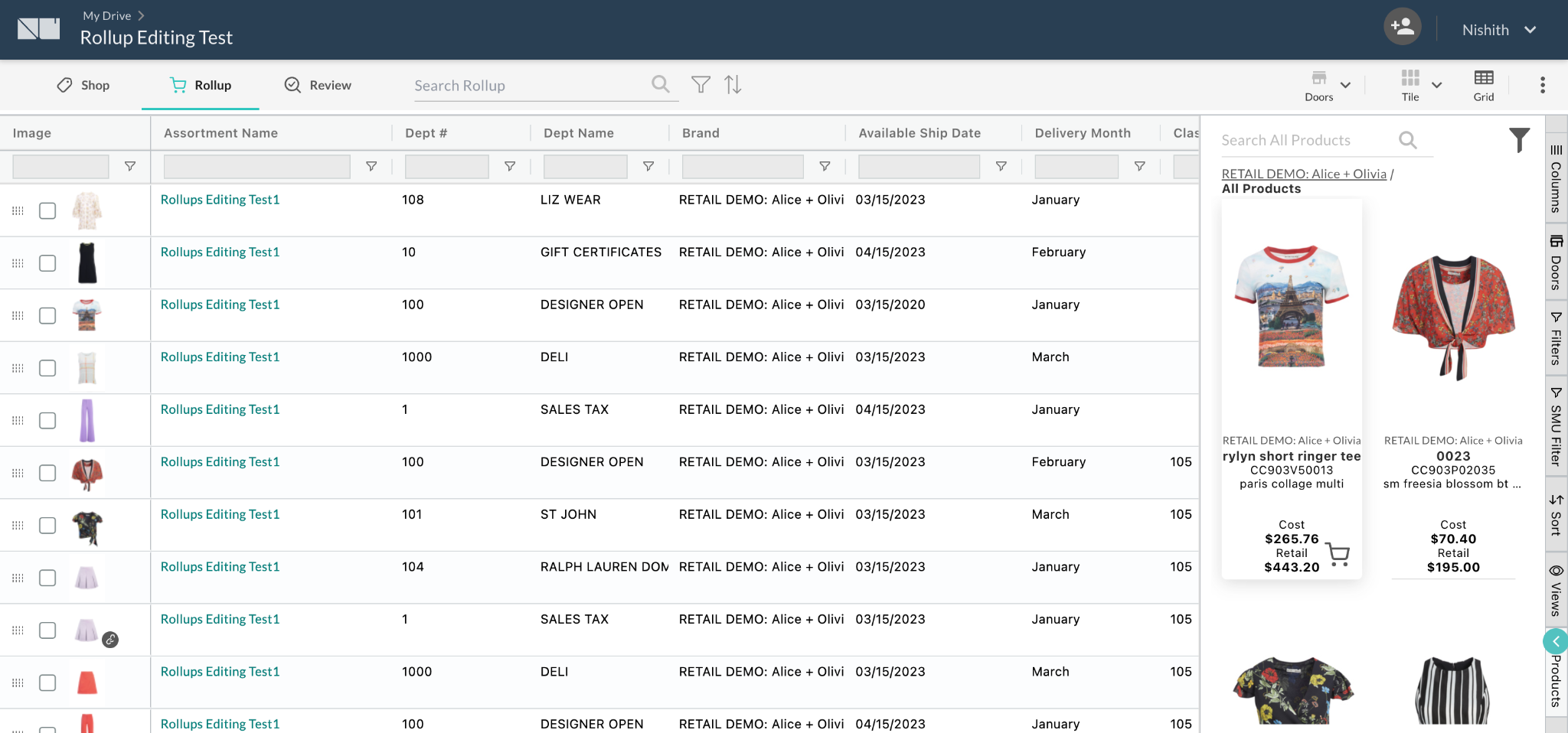Viewport: 1568px width, 733px height.
Task: Click the sort arrows icon beside search
Action: (x=733, y=84)
